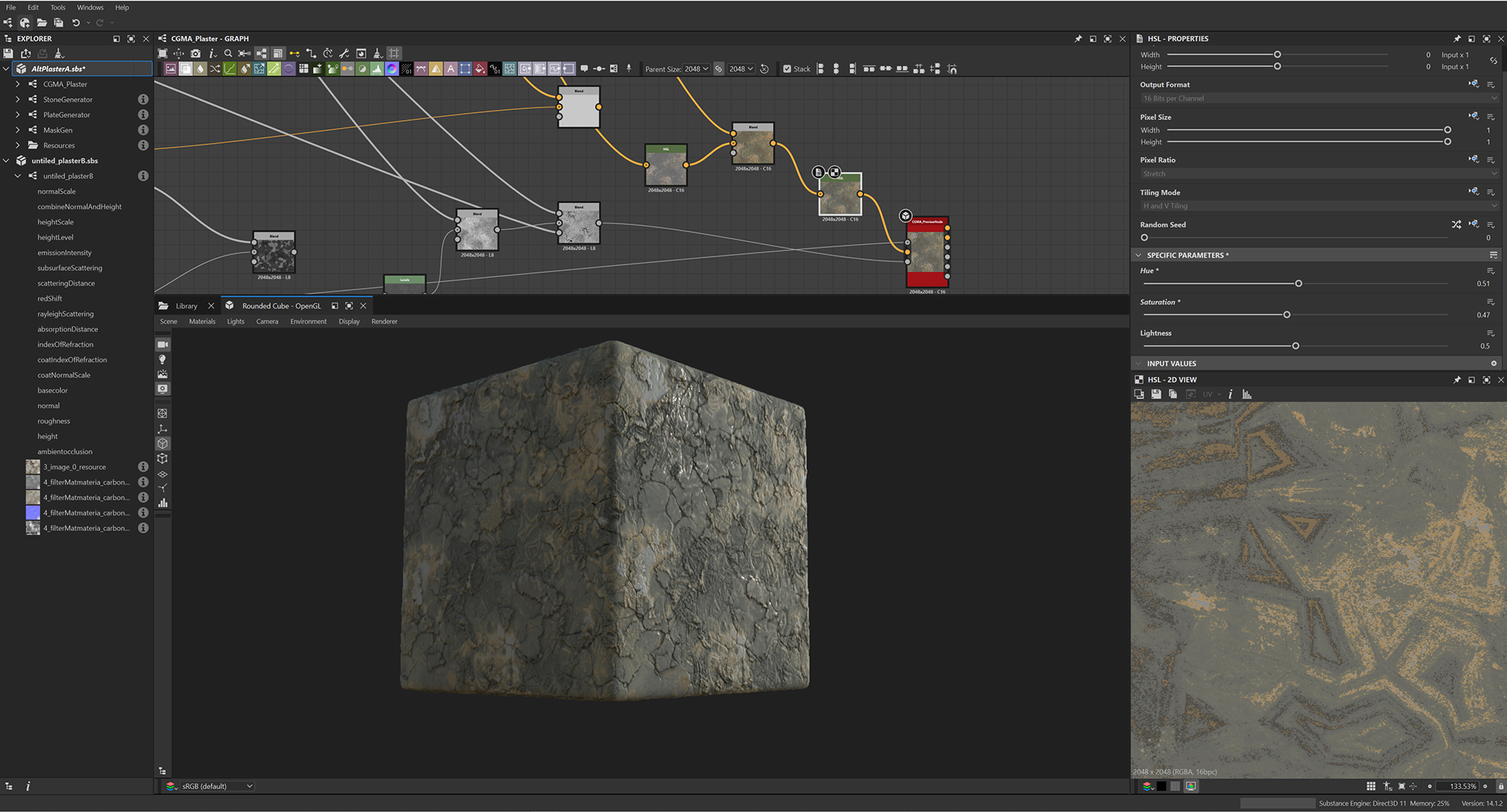Toggle the Stack checkbox
The height and width of the screenshot is (812, 1507).
point(787,69)
